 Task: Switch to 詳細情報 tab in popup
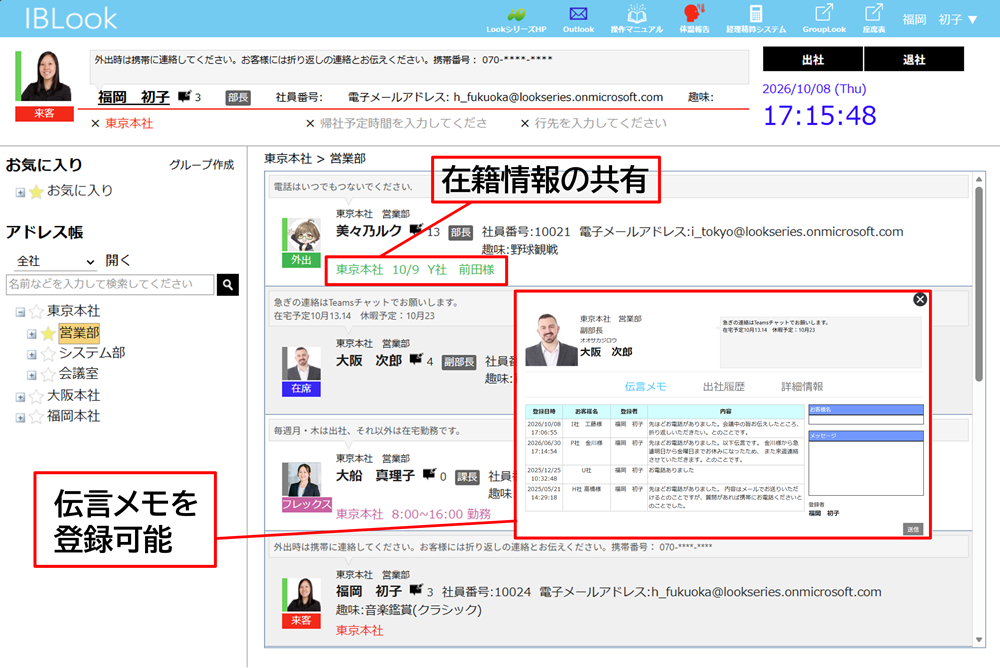point(802,387)
